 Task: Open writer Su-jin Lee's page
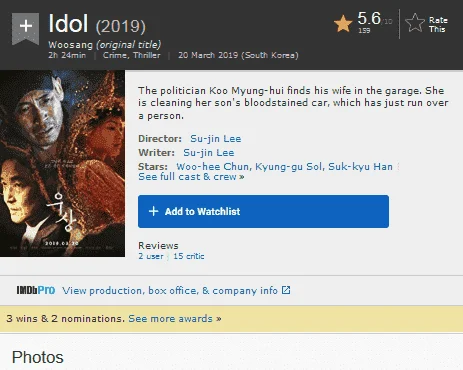[x=209, y=153]
